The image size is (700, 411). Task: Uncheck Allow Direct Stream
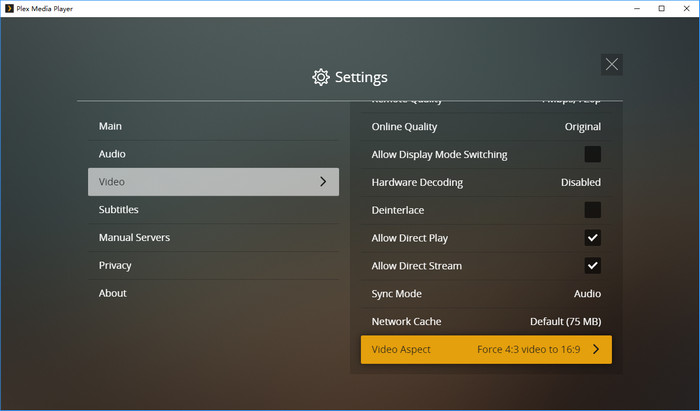(x=592, y=266)
